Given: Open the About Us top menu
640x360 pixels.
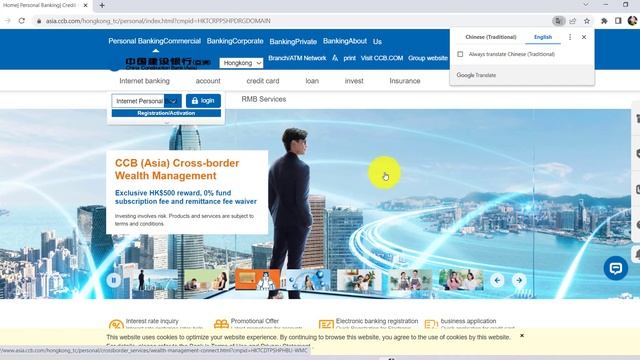Looking at the screenshot, I should [358, 41].
